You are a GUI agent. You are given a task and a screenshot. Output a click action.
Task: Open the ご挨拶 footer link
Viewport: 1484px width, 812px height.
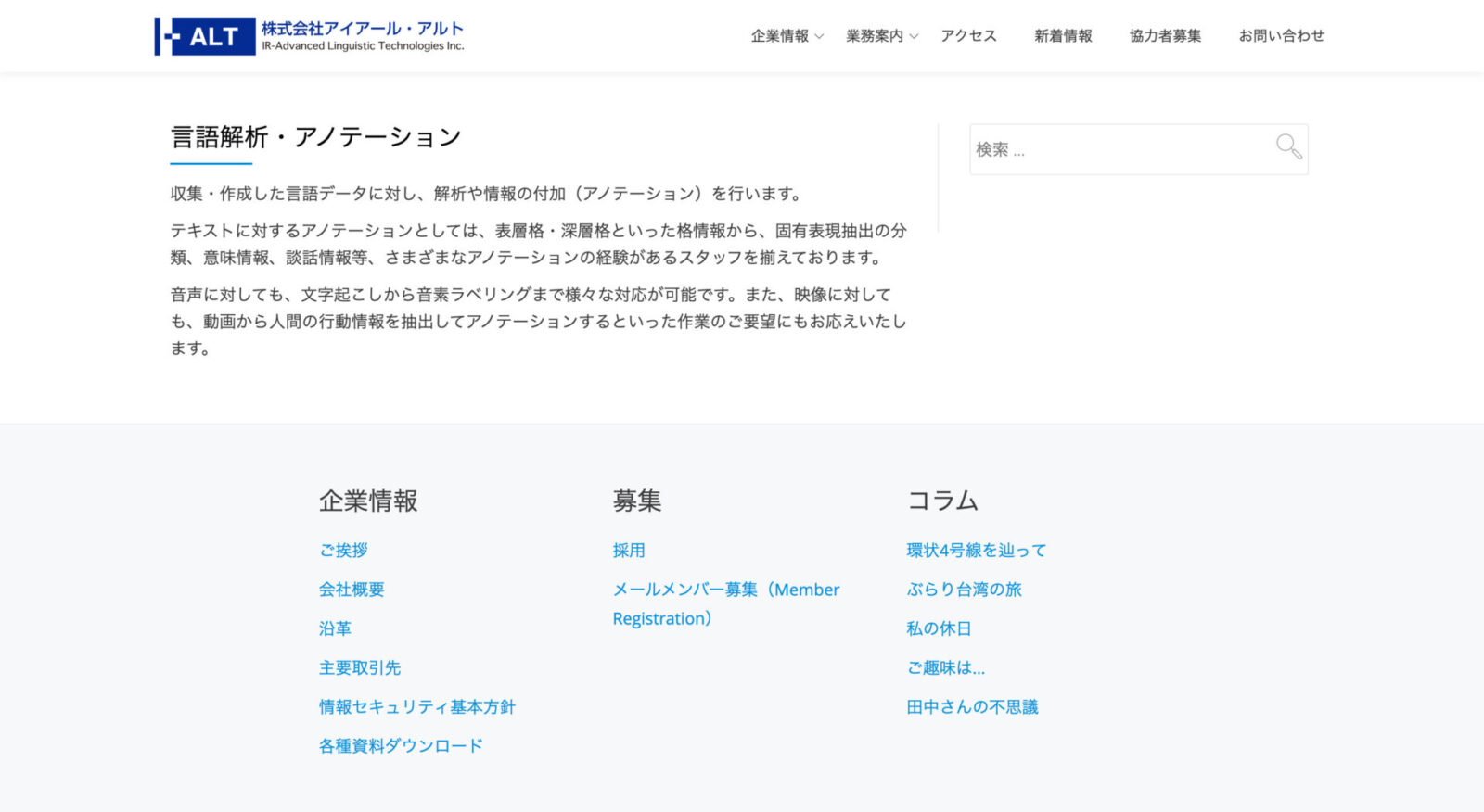[343, 550]
